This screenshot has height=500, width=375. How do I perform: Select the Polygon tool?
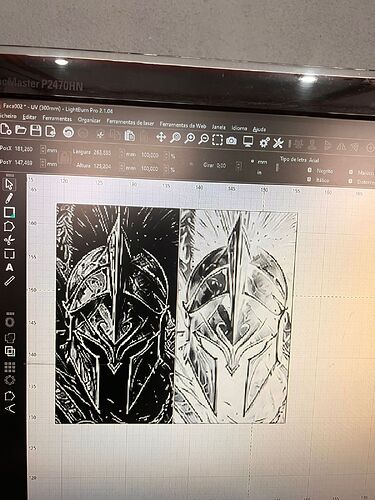[x=9, y=226]
